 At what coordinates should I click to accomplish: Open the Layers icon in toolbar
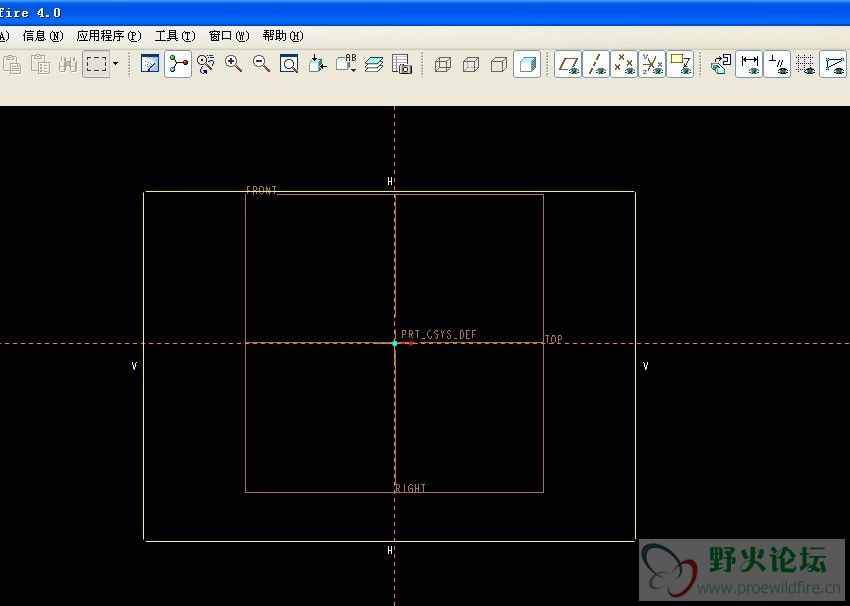click(374, 64)
